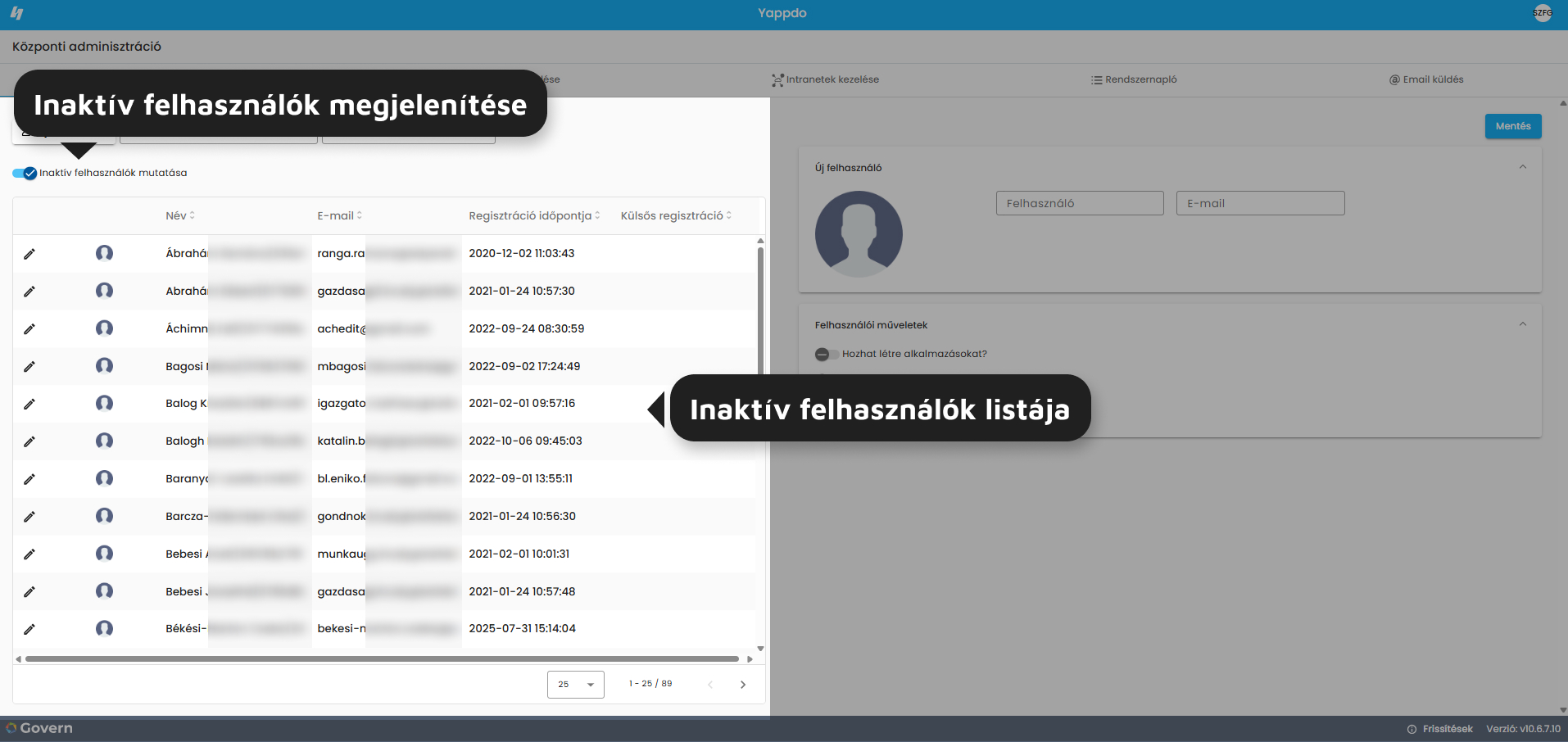Edit the Barany user row
This screenshot has width=1568, height=742.
(29, 479)
